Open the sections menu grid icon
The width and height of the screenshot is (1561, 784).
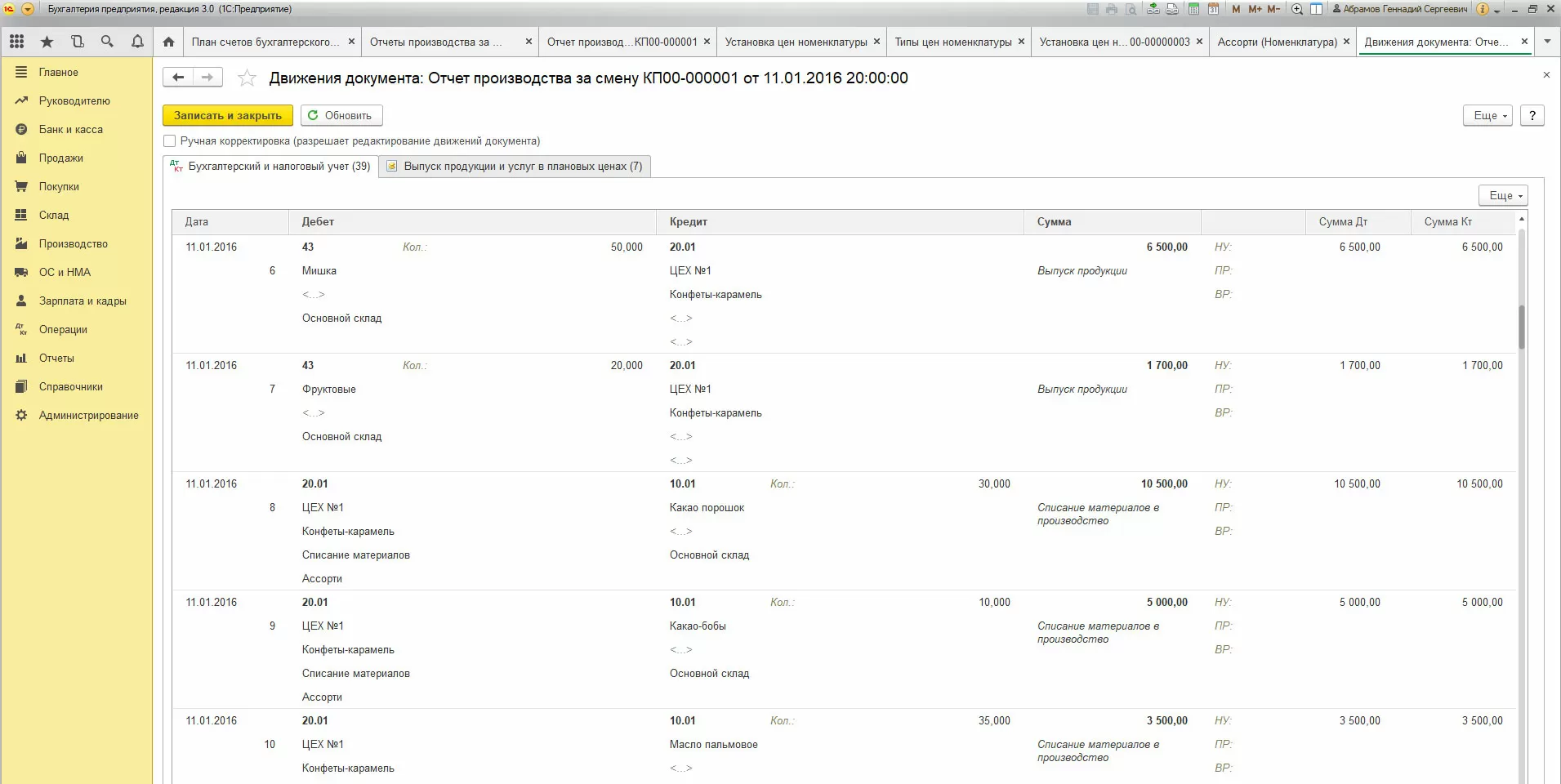pos(16,42)
